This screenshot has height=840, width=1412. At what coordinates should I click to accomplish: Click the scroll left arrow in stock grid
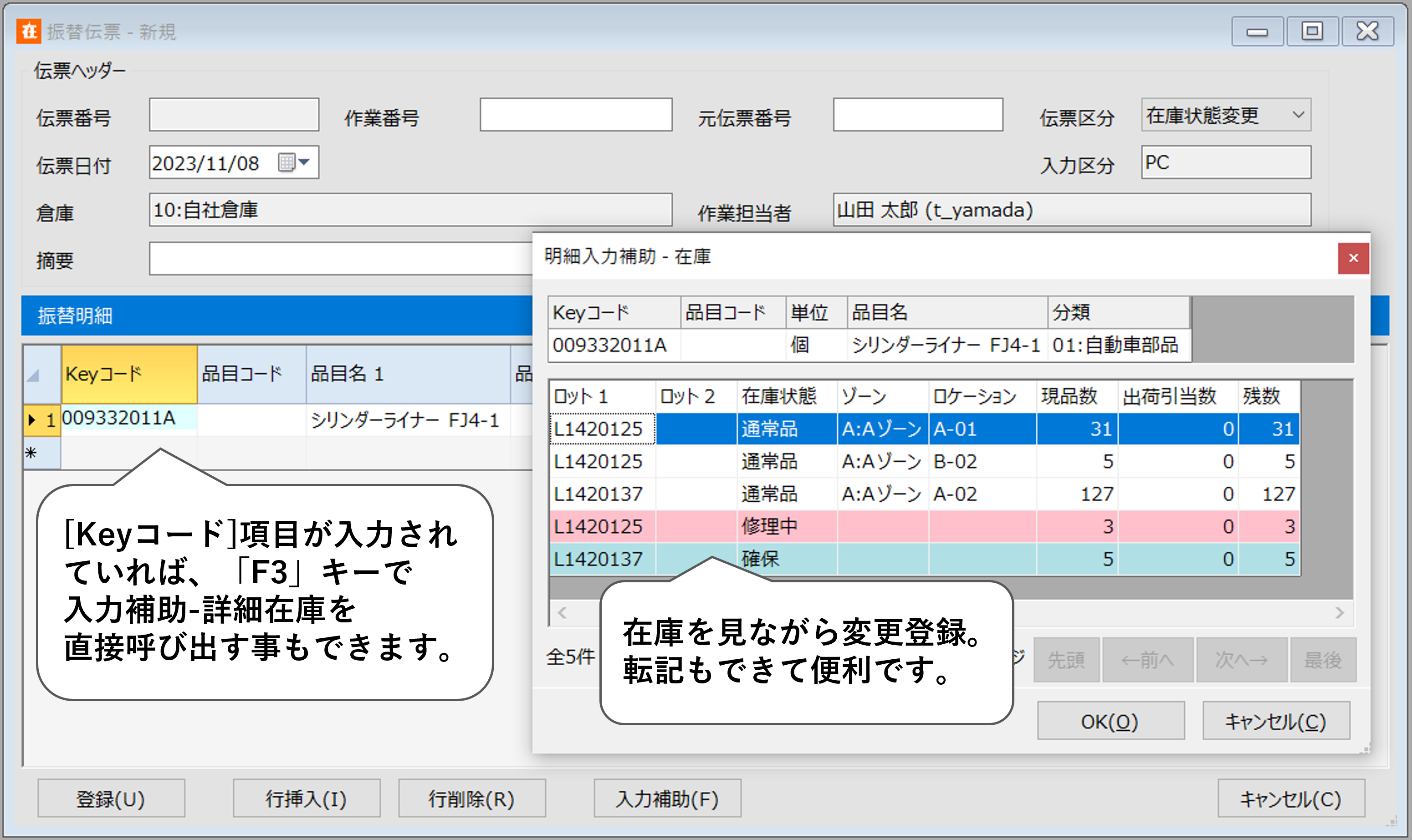(x=562, y=612)
